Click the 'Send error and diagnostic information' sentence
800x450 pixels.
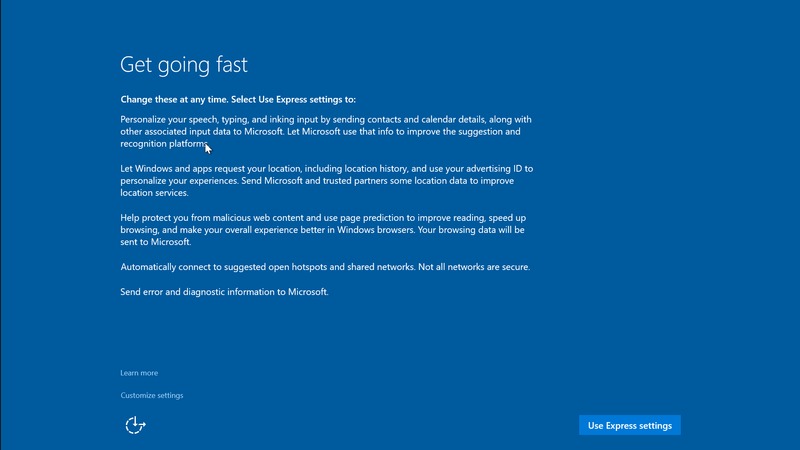[x=224, y=292]
